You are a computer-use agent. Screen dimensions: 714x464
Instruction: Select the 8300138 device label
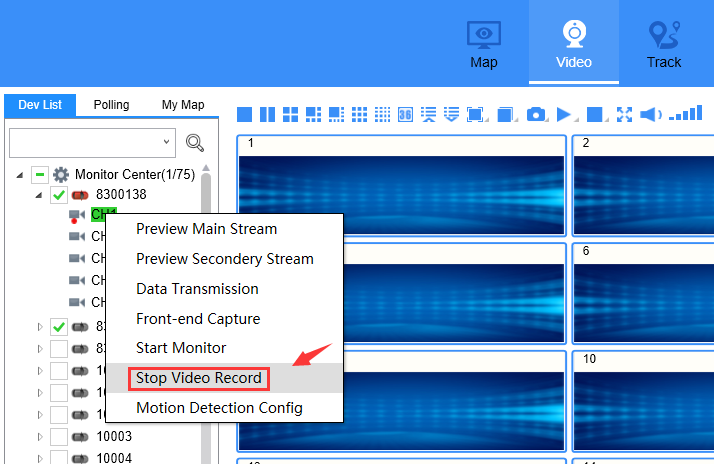pos(121,195)
